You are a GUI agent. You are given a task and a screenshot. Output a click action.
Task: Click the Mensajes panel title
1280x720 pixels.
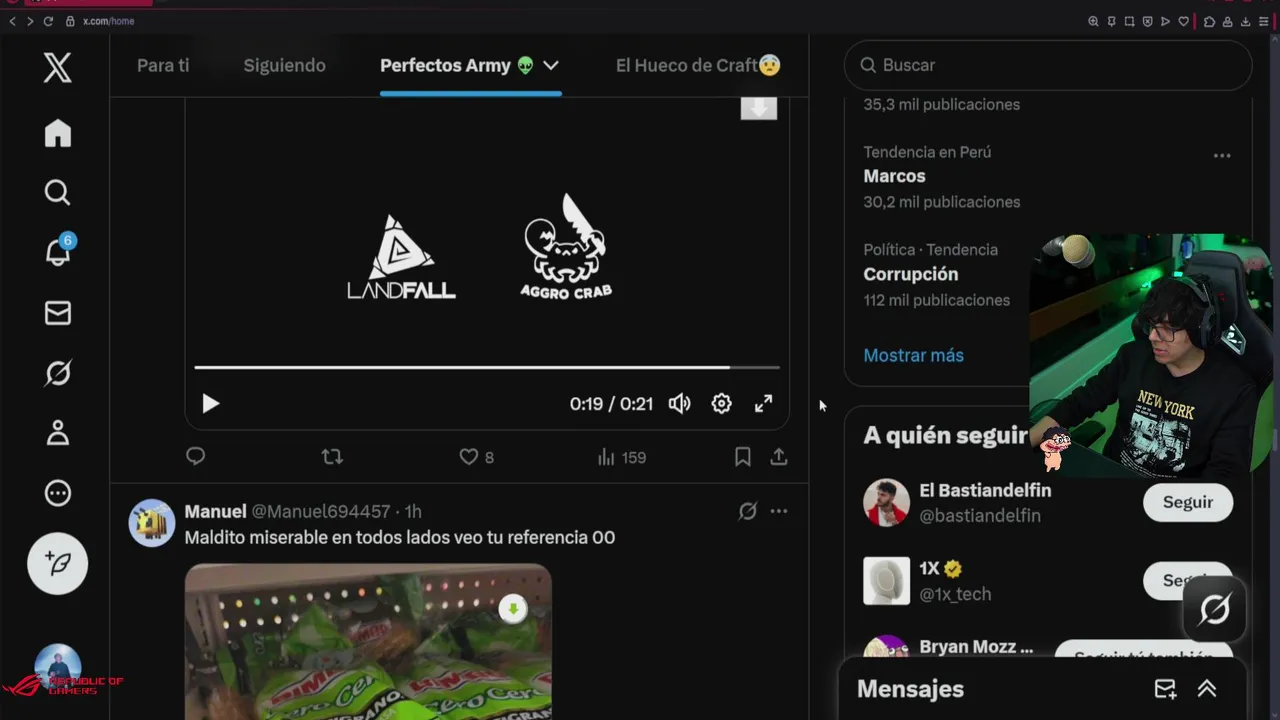pyautogui.click(x=910, y=689)
